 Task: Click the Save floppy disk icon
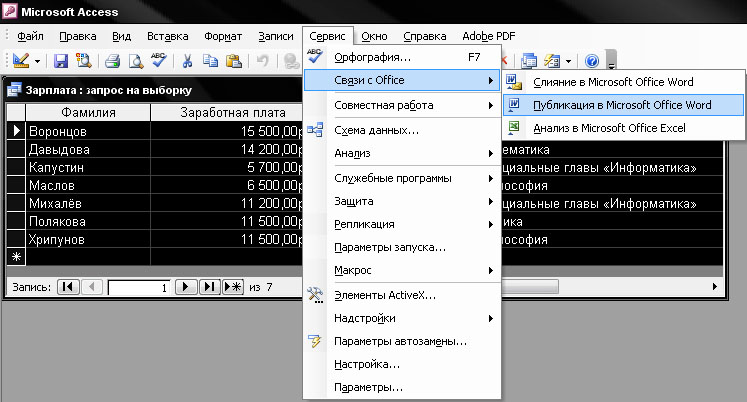pyautogui.click(x=61, y=61)
